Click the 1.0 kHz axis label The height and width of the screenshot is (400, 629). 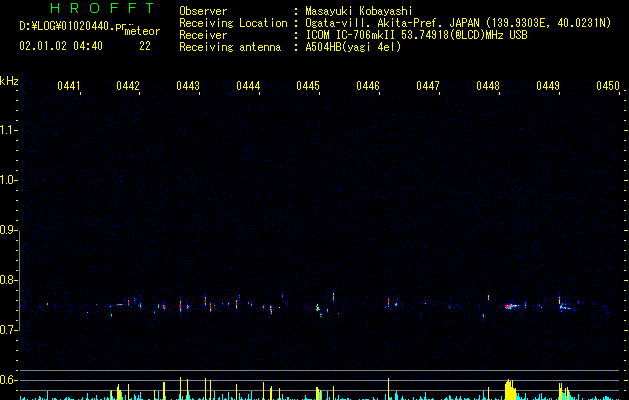pos(8,180)
